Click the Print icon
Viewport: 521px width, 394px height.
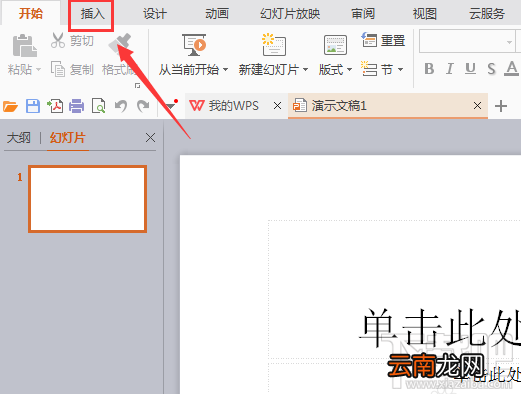[77, 106]
